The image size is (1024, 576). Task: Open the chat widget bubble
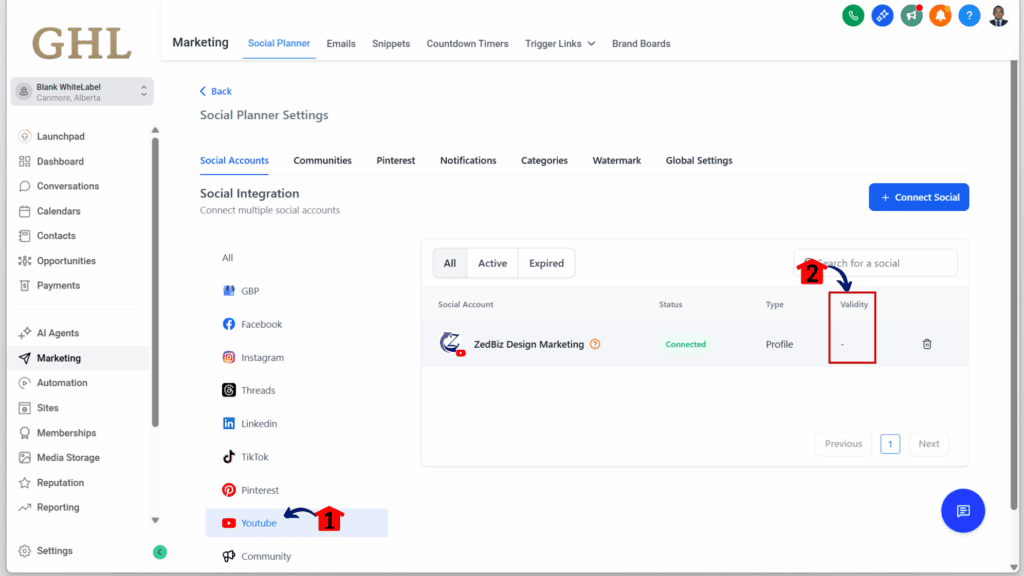click(962, 510)
